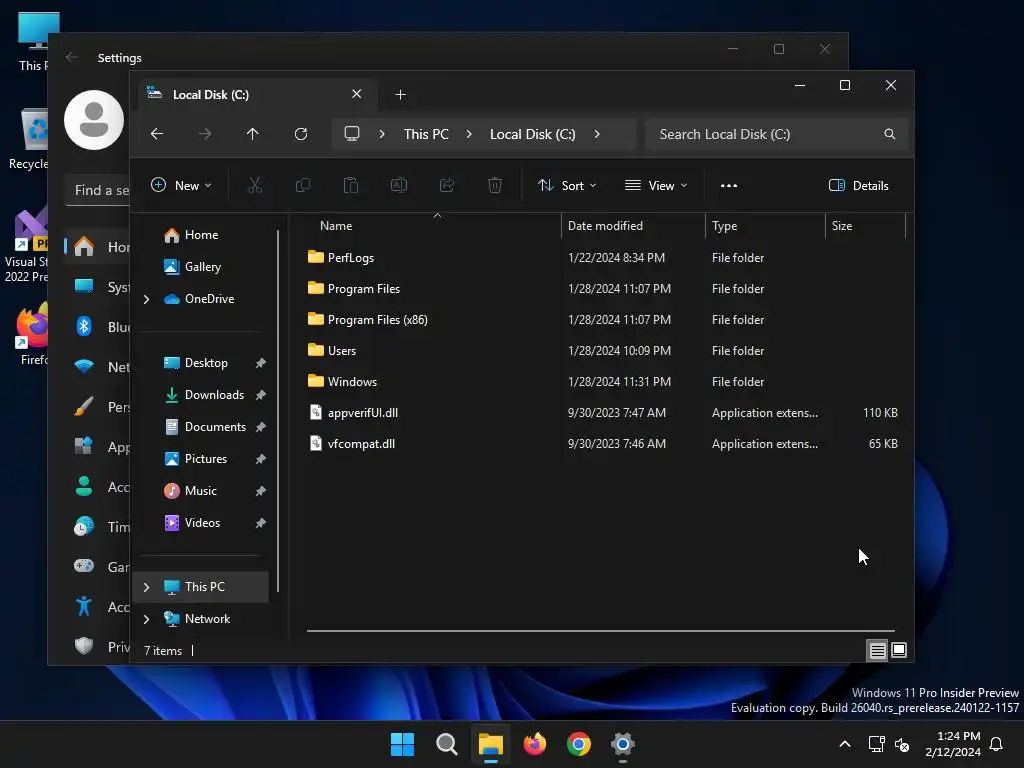Click the muted volume tray icon
The image size is (1024, 768).
pyautogui.click(x=903, y=744)
